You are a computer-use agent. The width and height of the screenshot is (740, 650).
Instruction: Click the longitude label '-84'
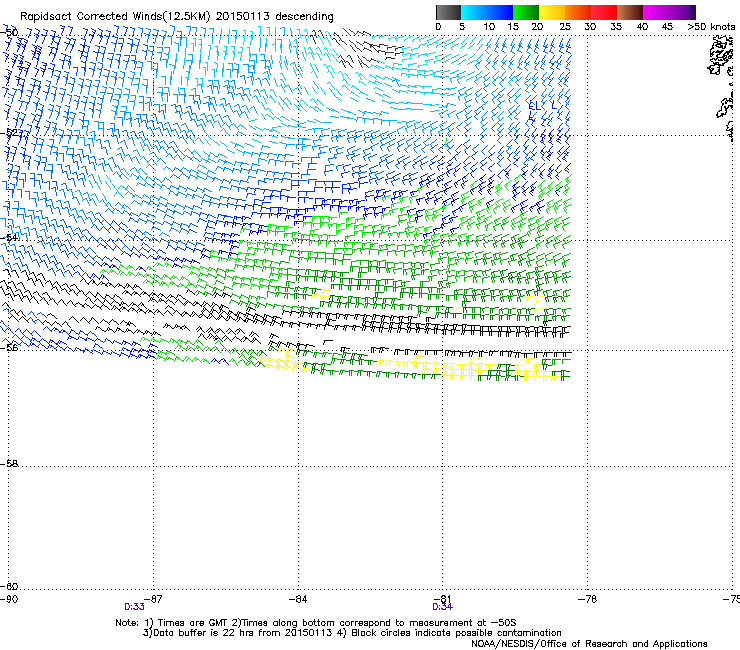click(298, 599)
